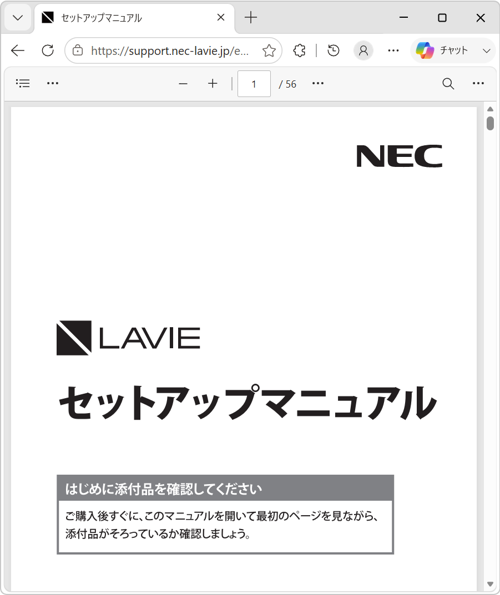Open browsing history

[x=333, y=50]
